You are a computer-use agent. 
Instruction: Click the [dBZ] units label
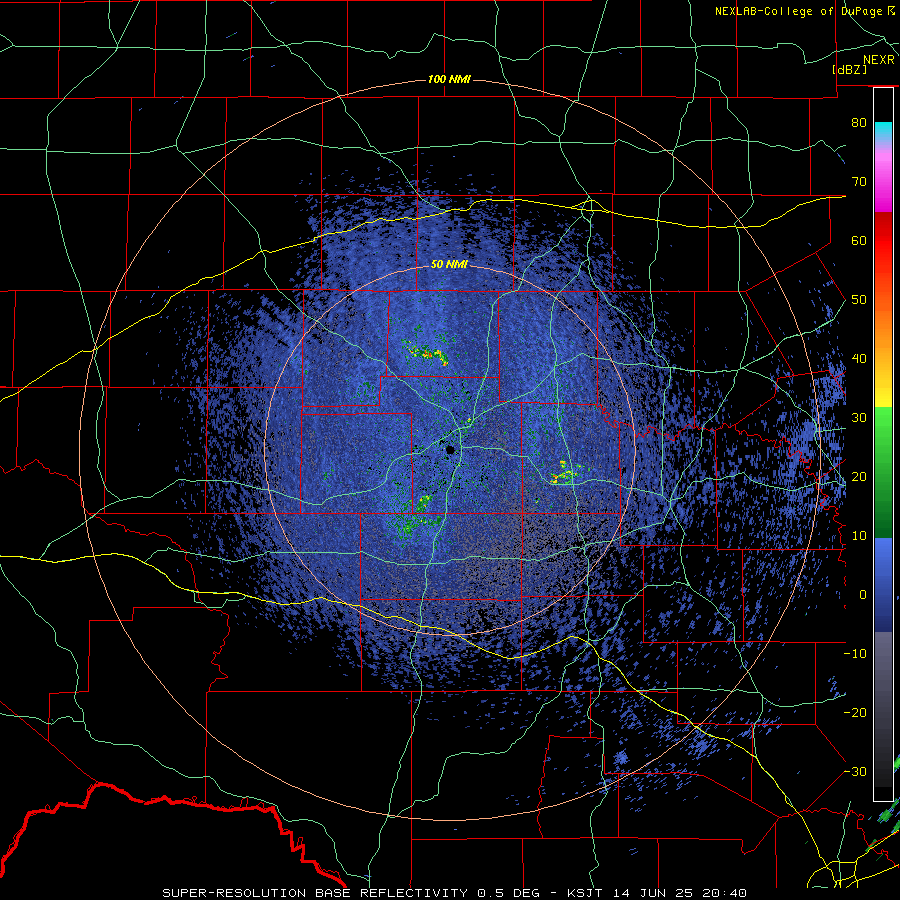coord(849,69)
